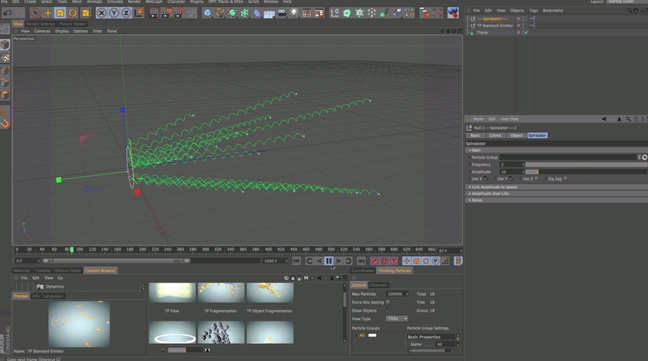Enable the Zig Zag checkbox
The image size is (648, 361).
(x=565, y=178)
